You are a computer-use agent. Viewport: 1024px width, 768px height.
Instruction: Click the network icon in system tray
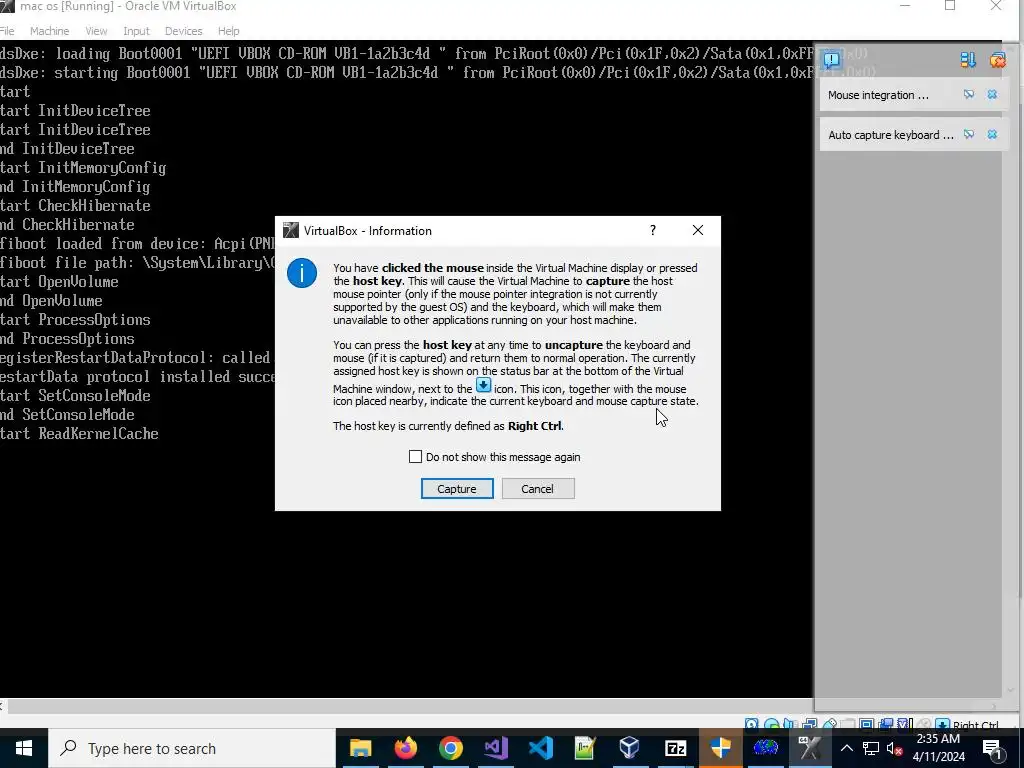coord(871,748)
